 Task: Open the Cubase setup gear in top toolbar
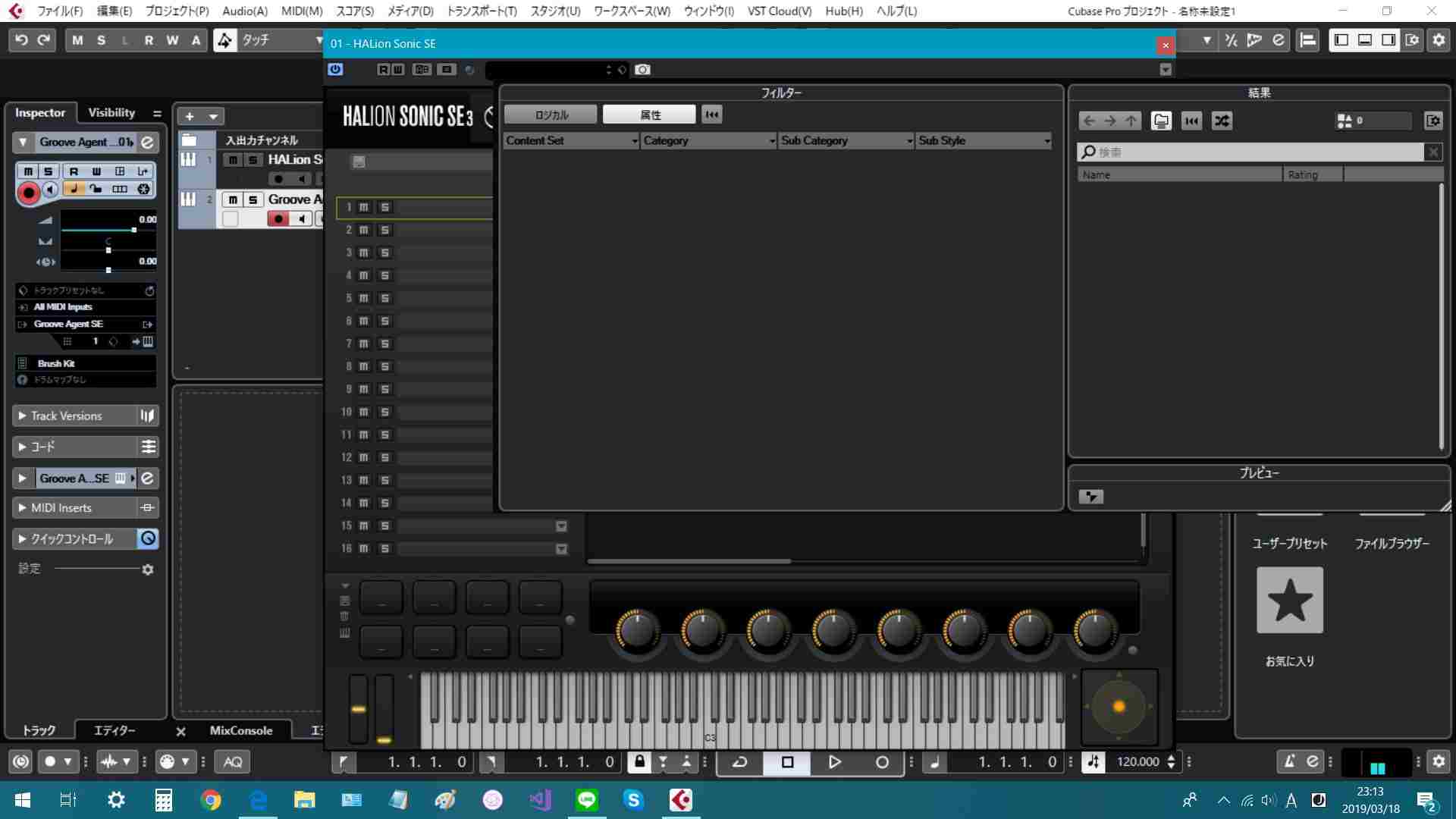coord(1439,40)
